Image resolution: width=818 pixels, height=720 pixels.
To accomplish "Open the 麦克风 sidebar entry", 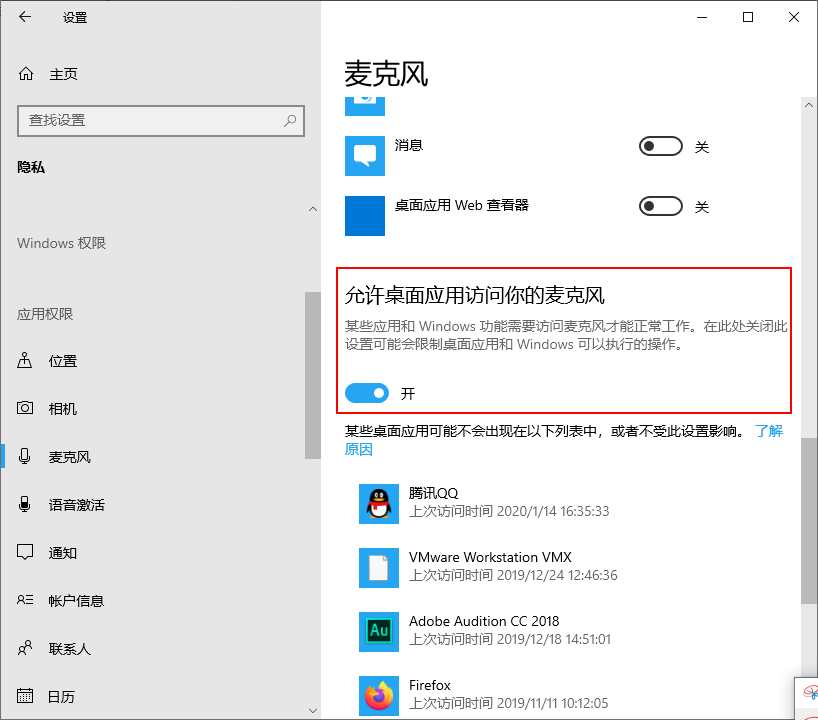I will [x=22, y=456].
